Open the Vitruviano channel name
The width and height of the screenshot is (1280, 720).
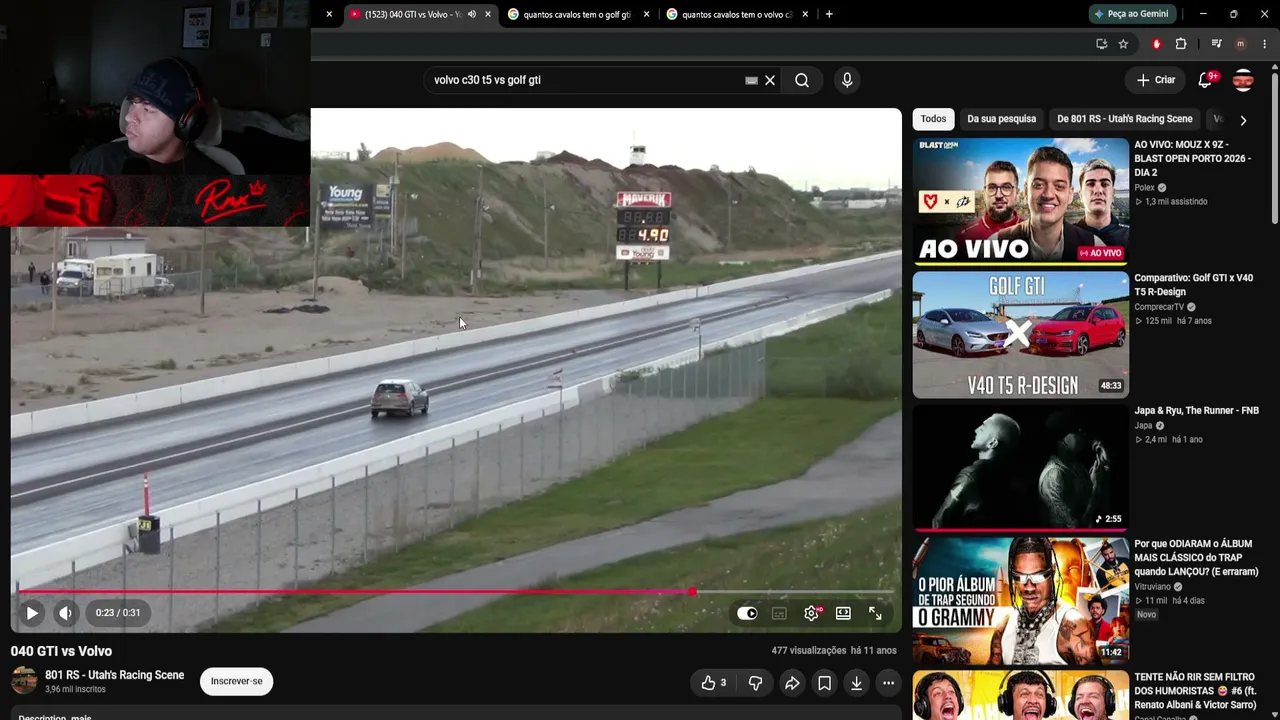point(1154,587)
